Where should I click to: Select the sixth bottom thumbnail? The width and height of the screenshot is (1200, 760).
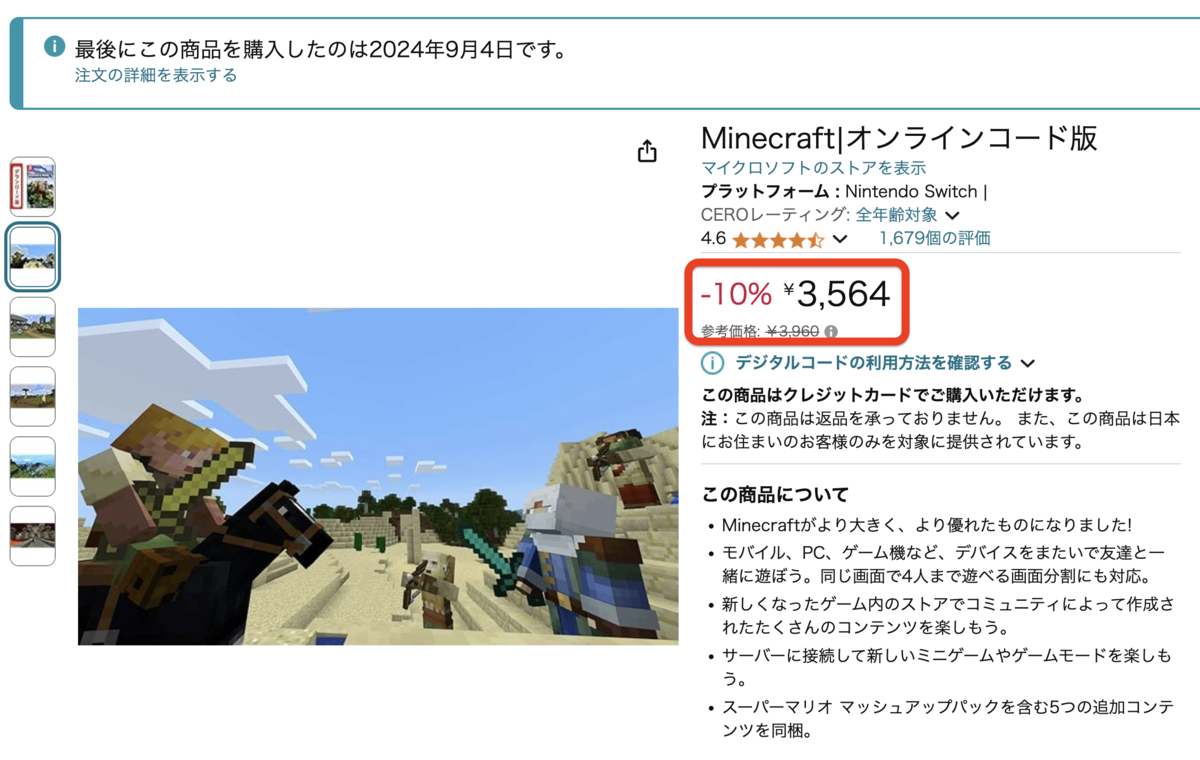33,536
